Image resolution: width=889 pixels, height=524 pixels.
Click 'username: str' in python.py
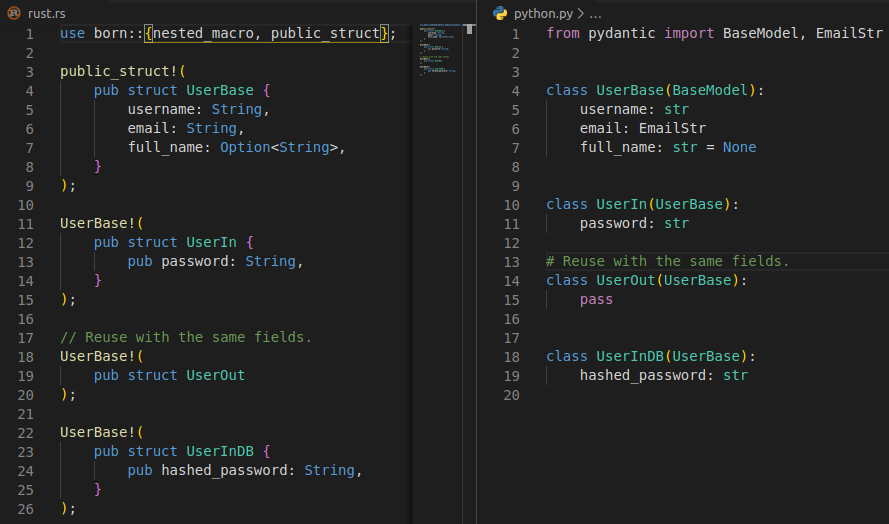[634, 109]
